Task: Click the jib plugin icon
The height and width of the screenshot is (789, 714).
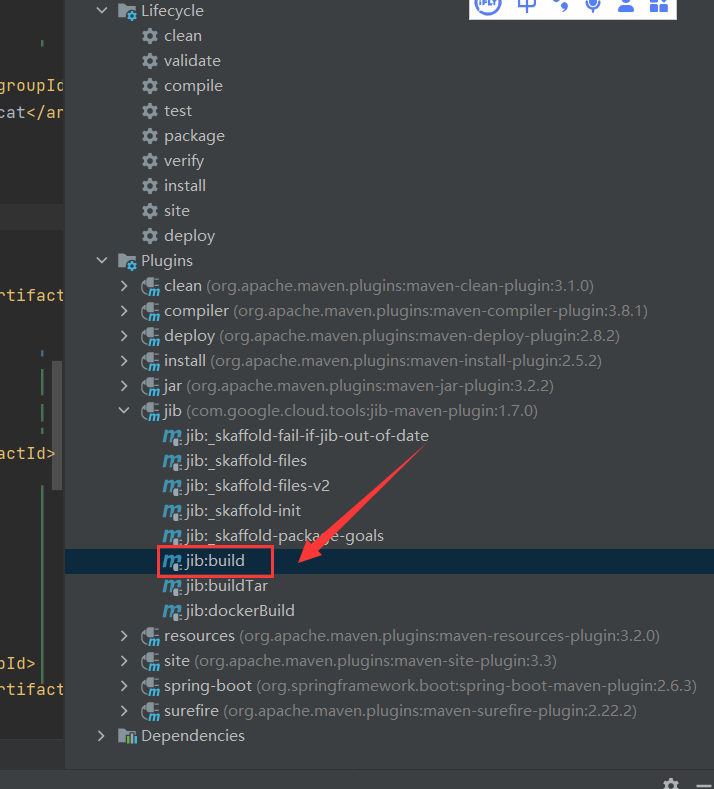Action: (x=150, y=411)
